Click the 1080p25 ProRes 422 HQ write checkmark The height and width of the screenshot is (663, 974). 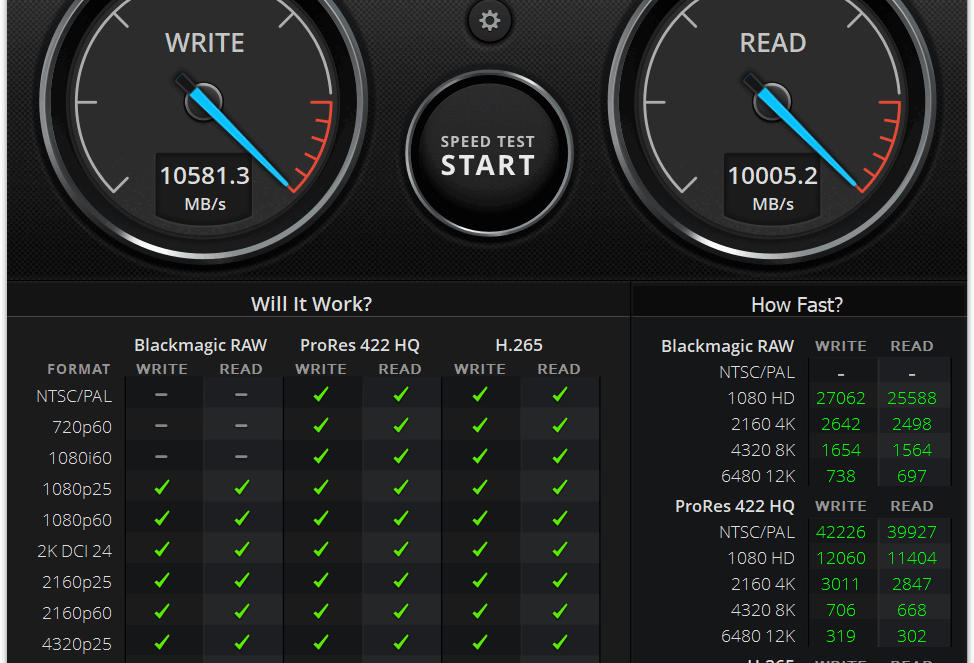click(321, 488)
